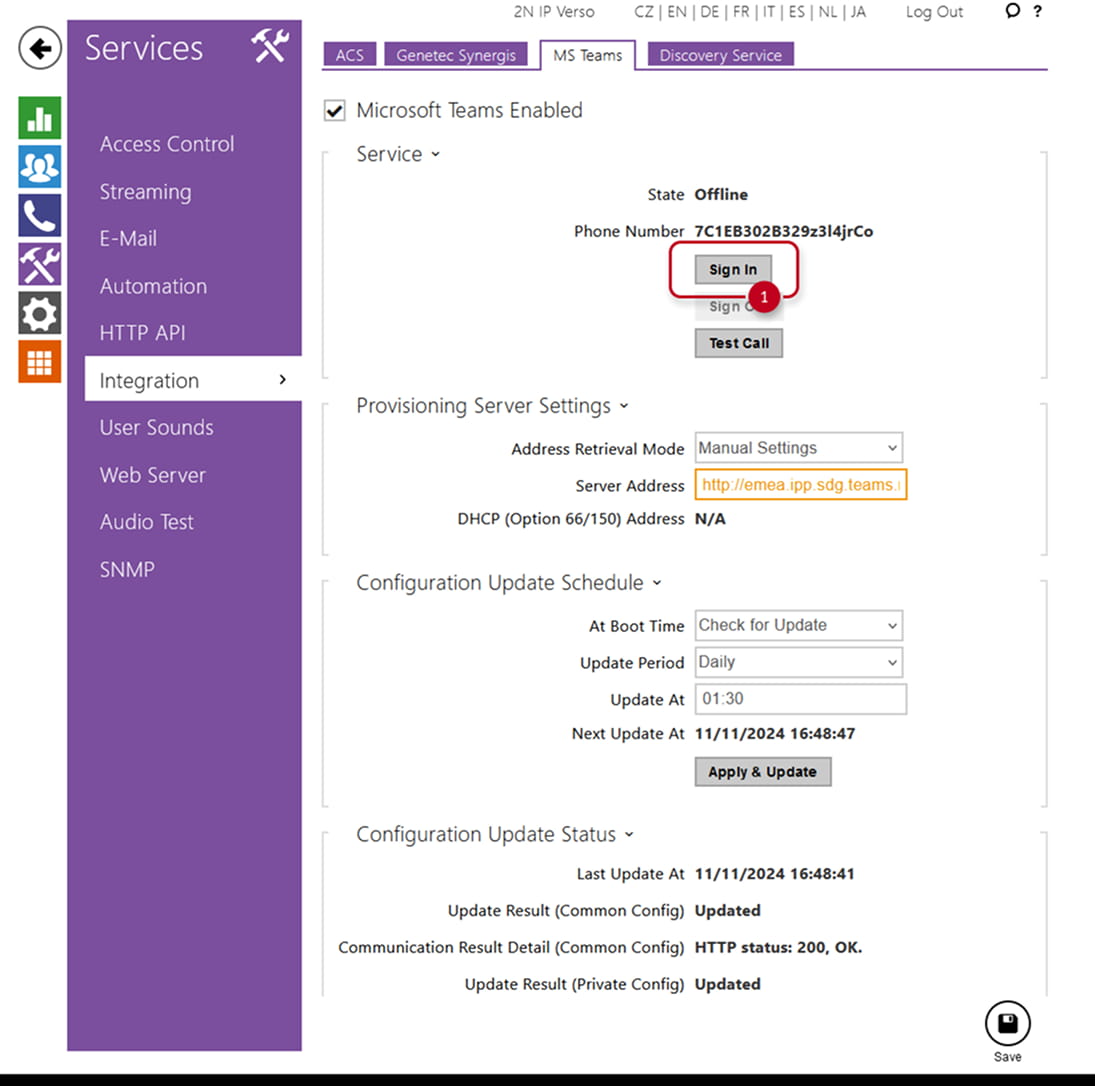Switch language to NL
The image size is (1095, 1086).
pyautogui.click(x=828, y=12)
